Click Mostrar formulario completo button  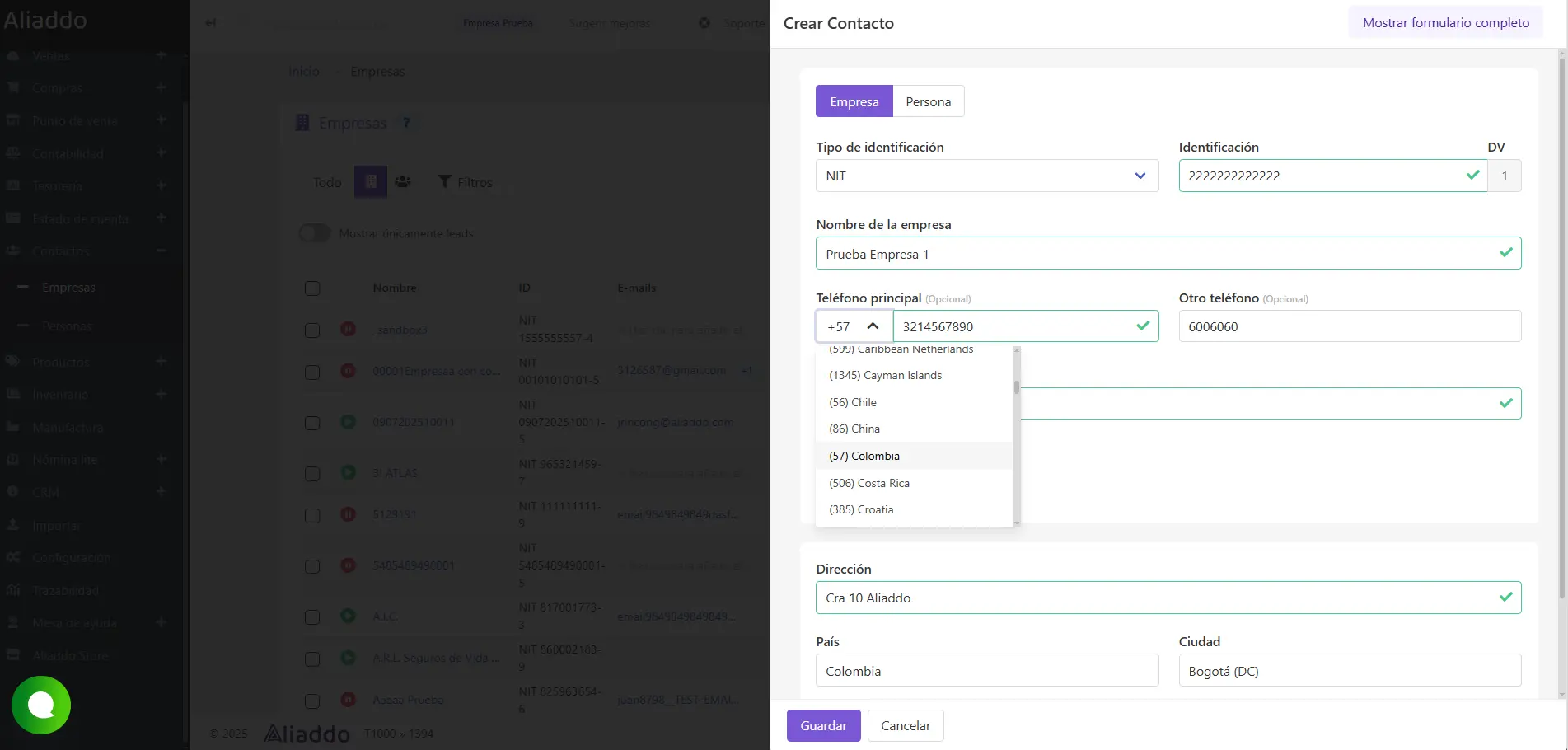pyautogui.click(x=1445, y=23)
